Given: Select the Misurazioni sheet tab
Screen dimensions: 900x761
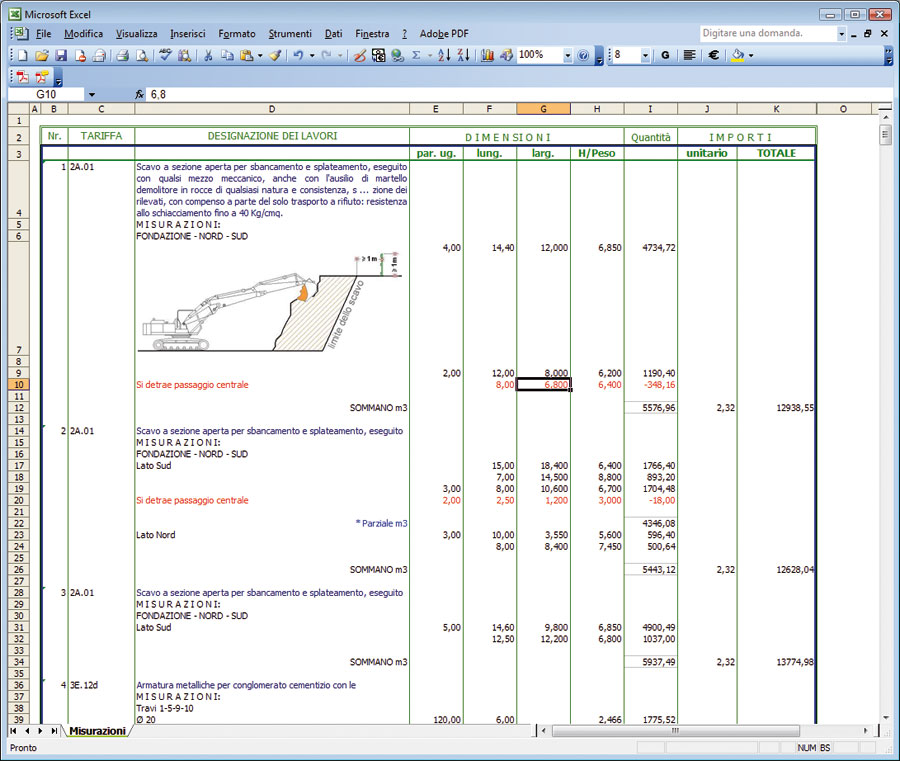Looking at the screenshot, I should 97,731.
